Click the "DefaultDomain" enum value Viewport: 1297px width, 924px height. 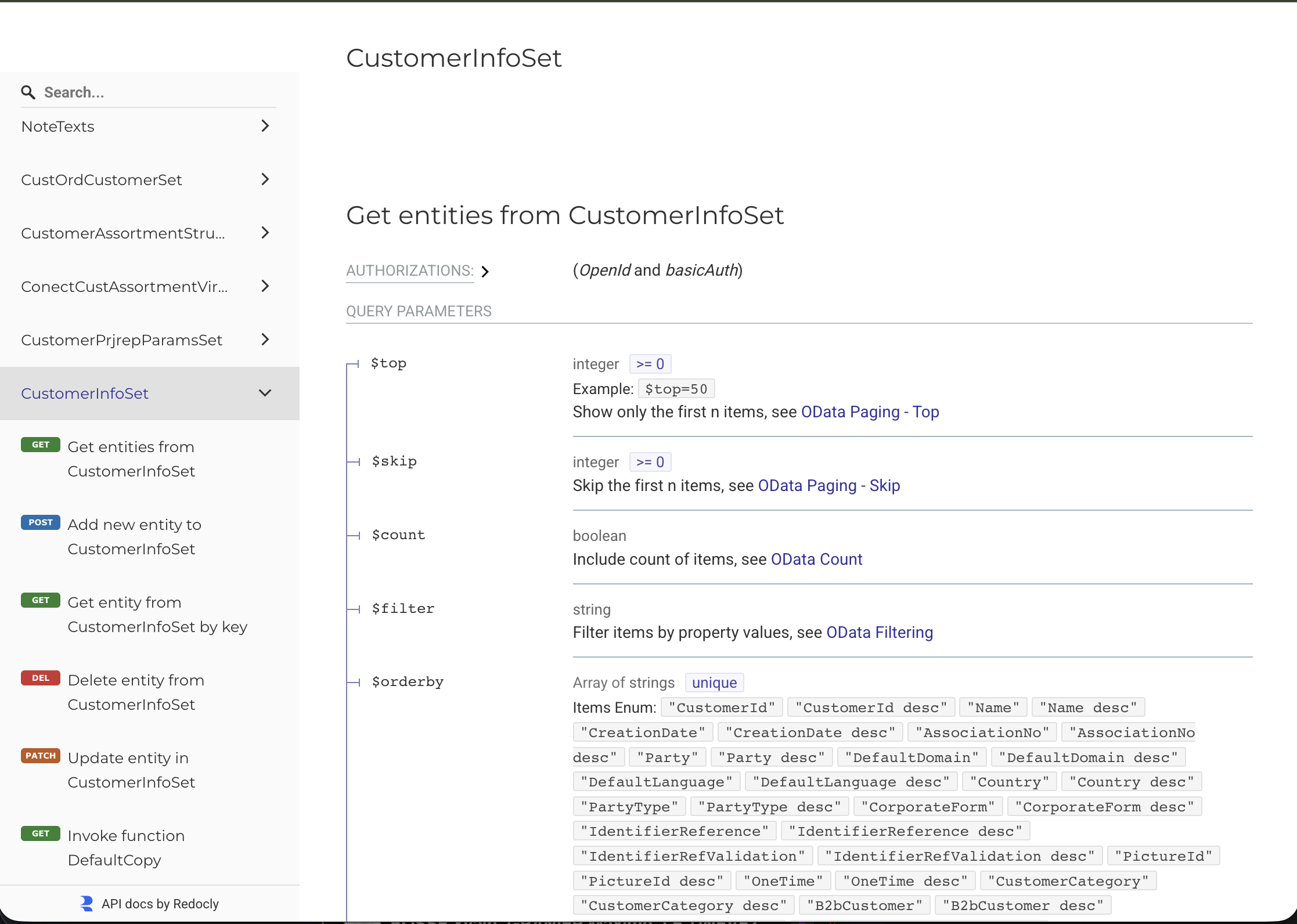click(911, 757)
